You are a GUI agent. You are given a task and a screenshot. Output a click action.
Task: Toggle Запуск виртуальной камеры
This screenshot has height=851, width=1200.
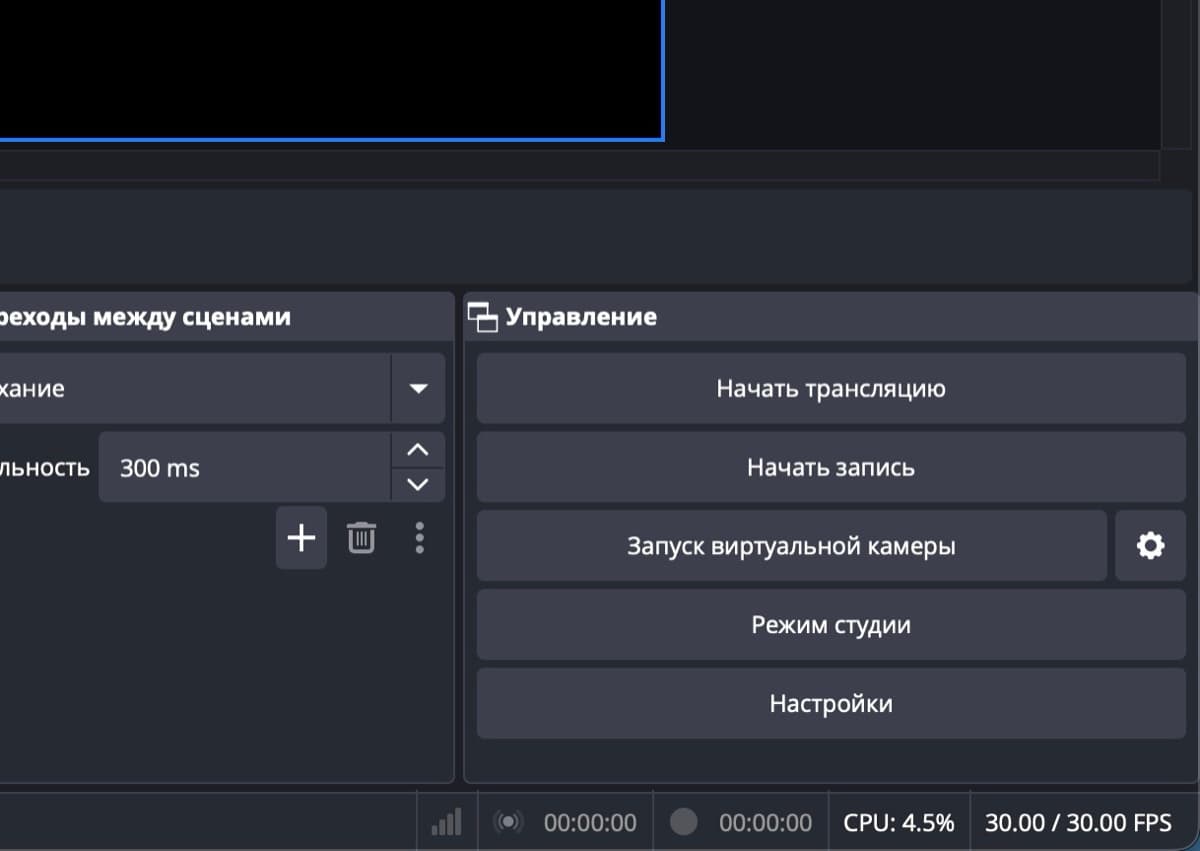point(791,546)
